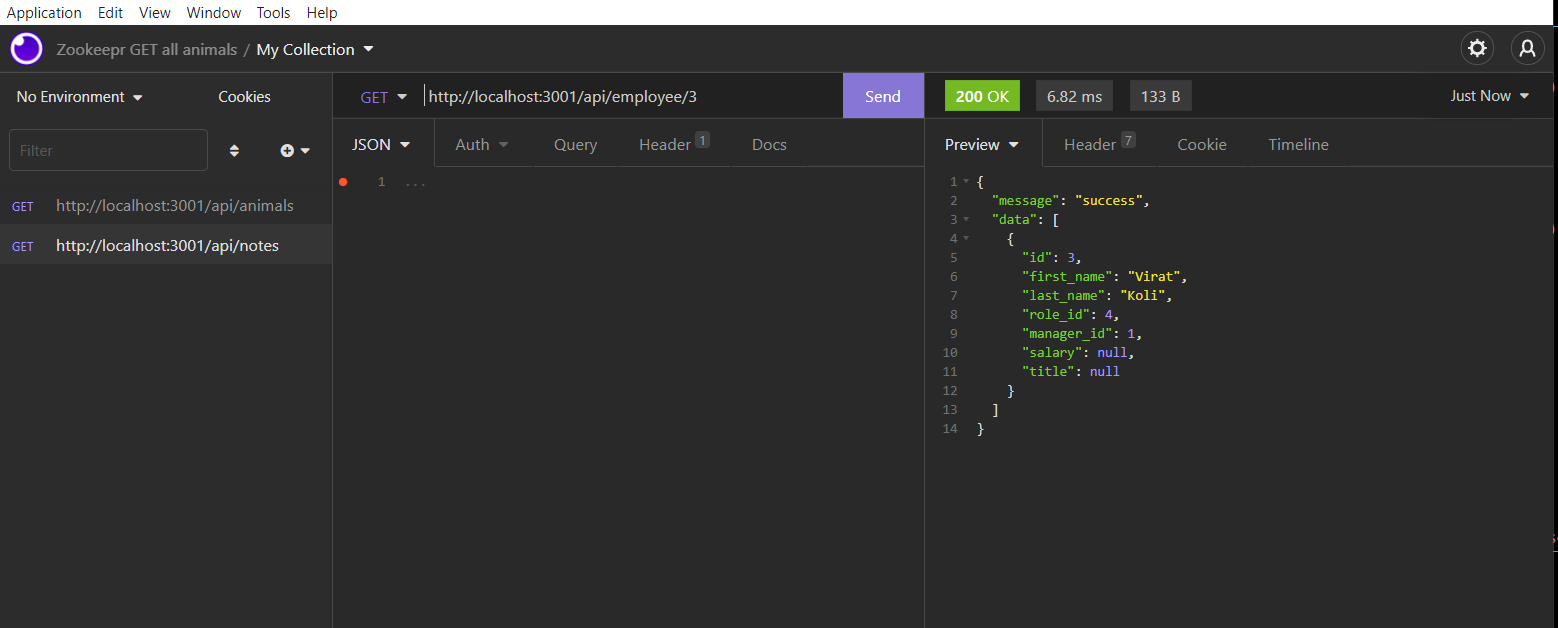Open the Preview mode dropdown
1558x628 pixels.
[x=981, y=144]
